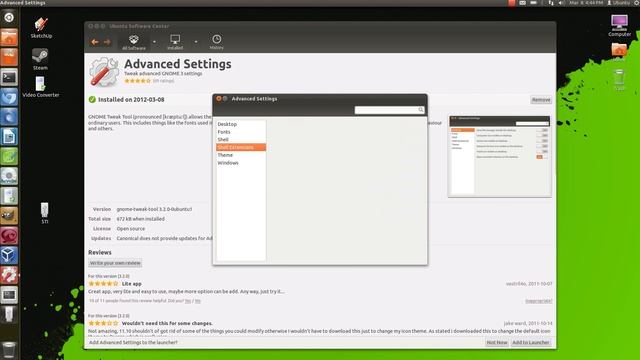
Task: Mark Lite app review helpful: Yes
Action: [x=188, y=301]
